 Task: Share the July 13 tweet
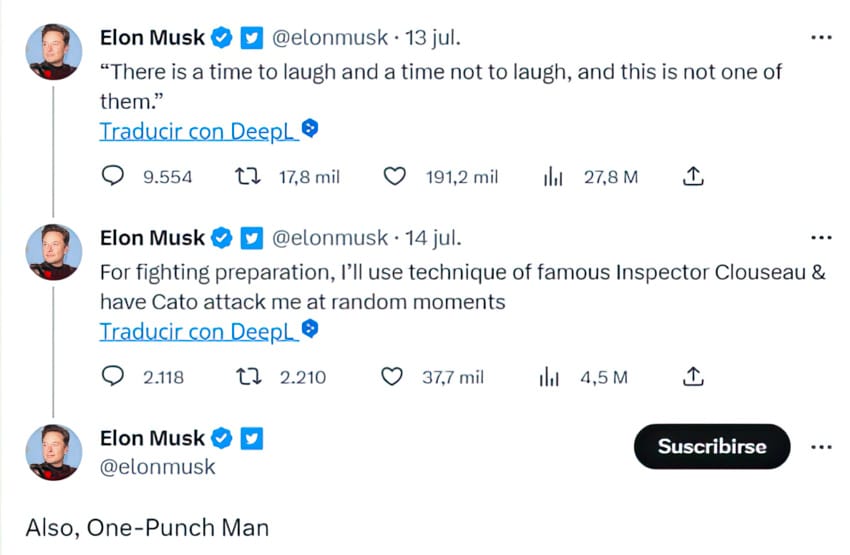(693, 177)
